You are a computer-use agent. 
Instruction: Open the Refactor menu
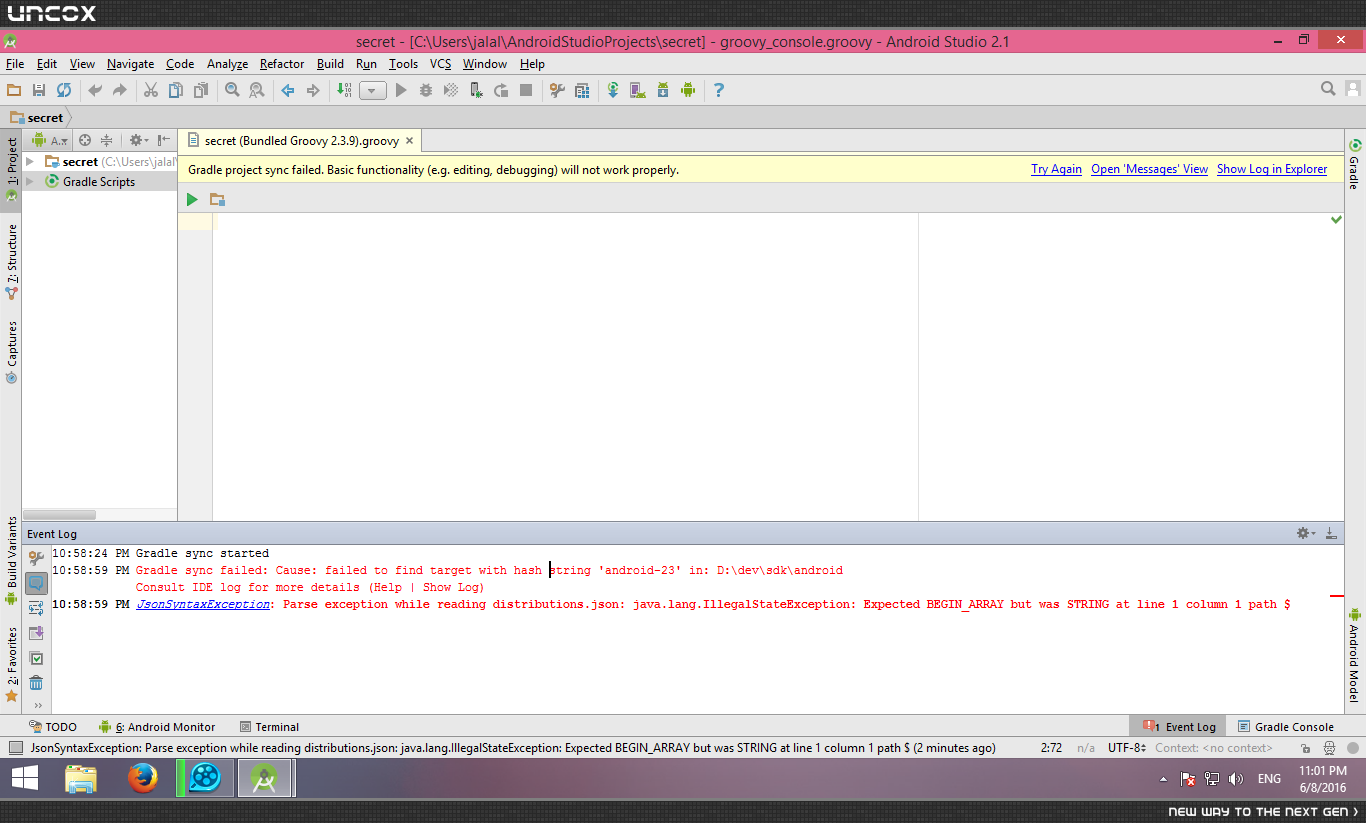pos(282,64)
